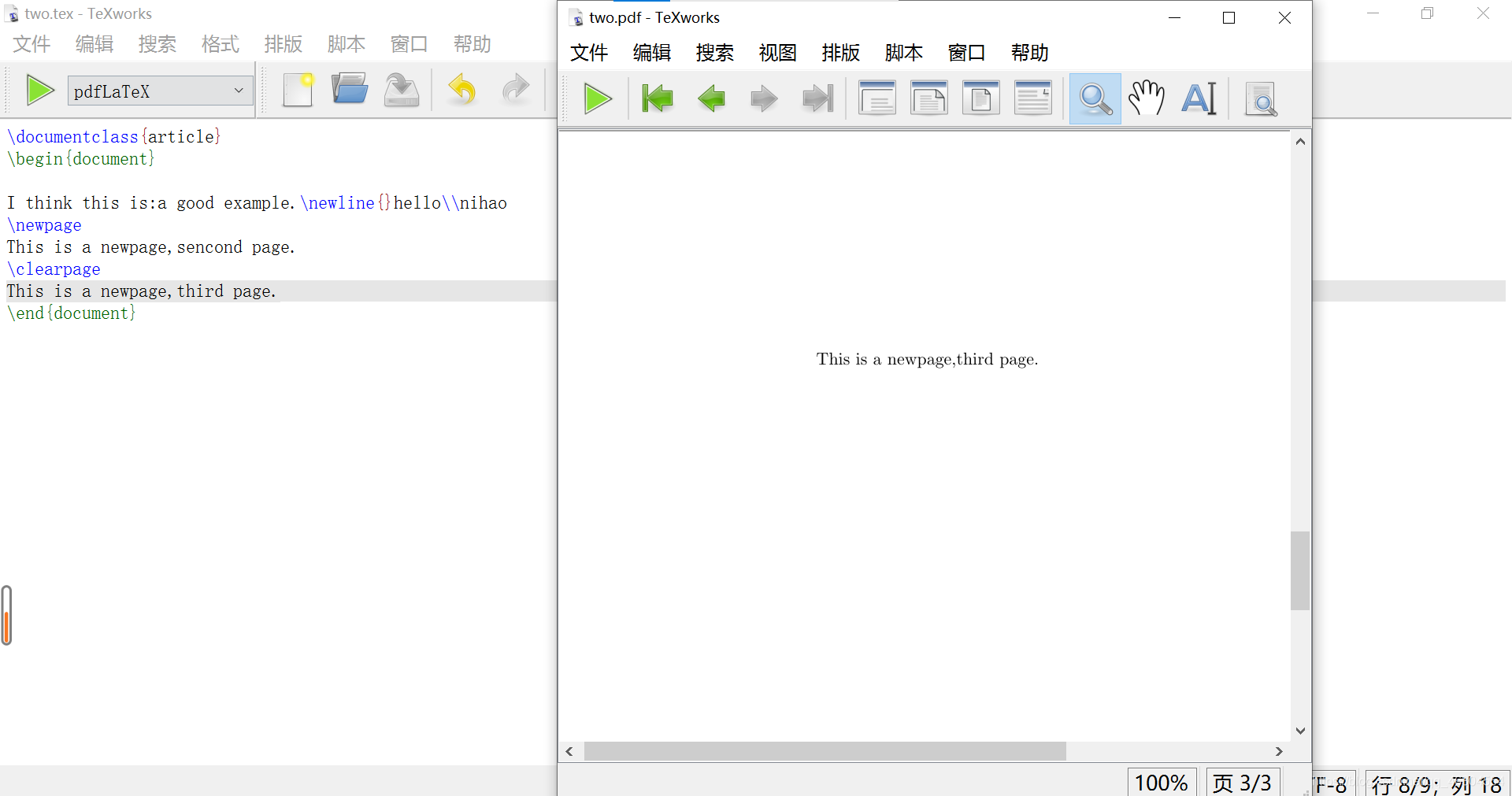Open 文件 menu in editor window
The width and height of the screenshot is (1512, 796).
point(31,44)
